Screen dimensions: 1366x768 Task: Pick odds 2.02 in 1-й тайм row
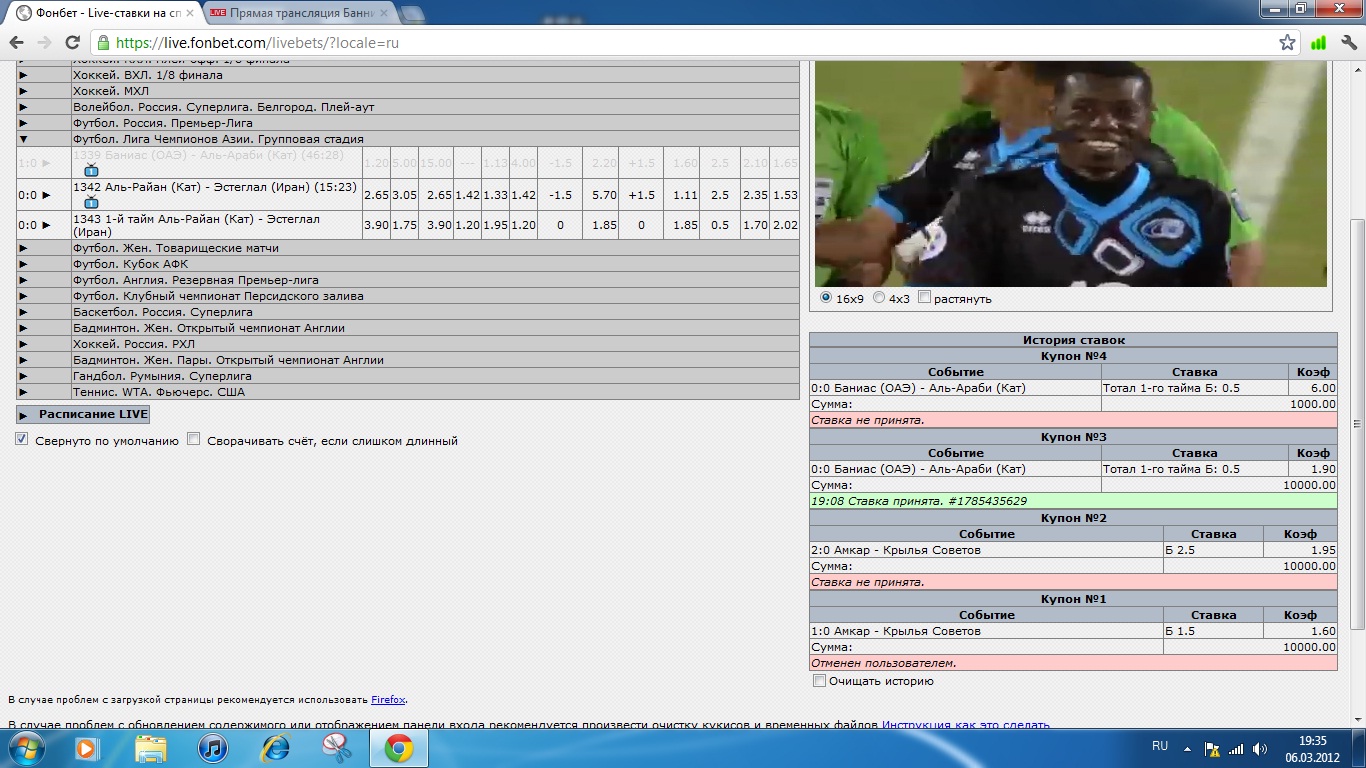785,225
